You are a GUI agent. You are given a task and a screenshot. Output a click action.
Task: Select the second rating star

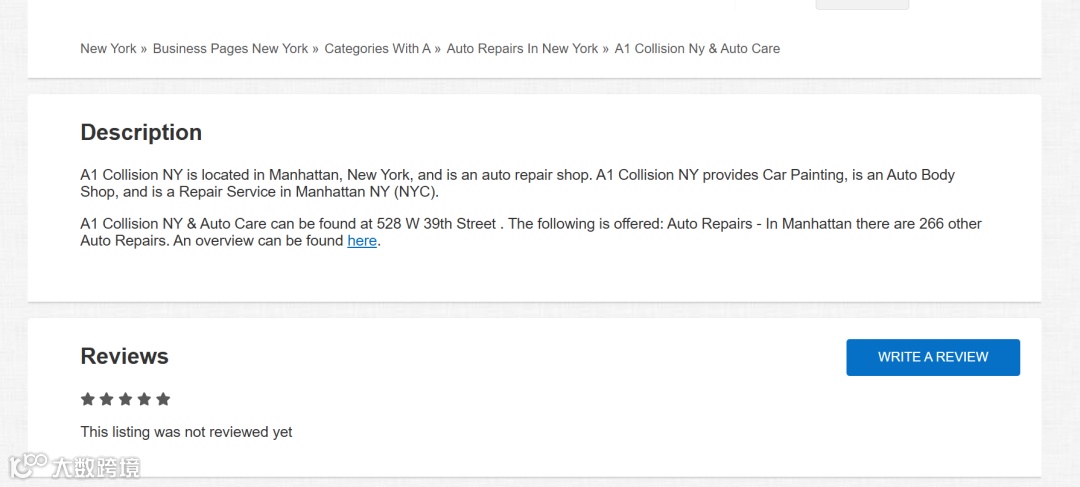(107, 399)
